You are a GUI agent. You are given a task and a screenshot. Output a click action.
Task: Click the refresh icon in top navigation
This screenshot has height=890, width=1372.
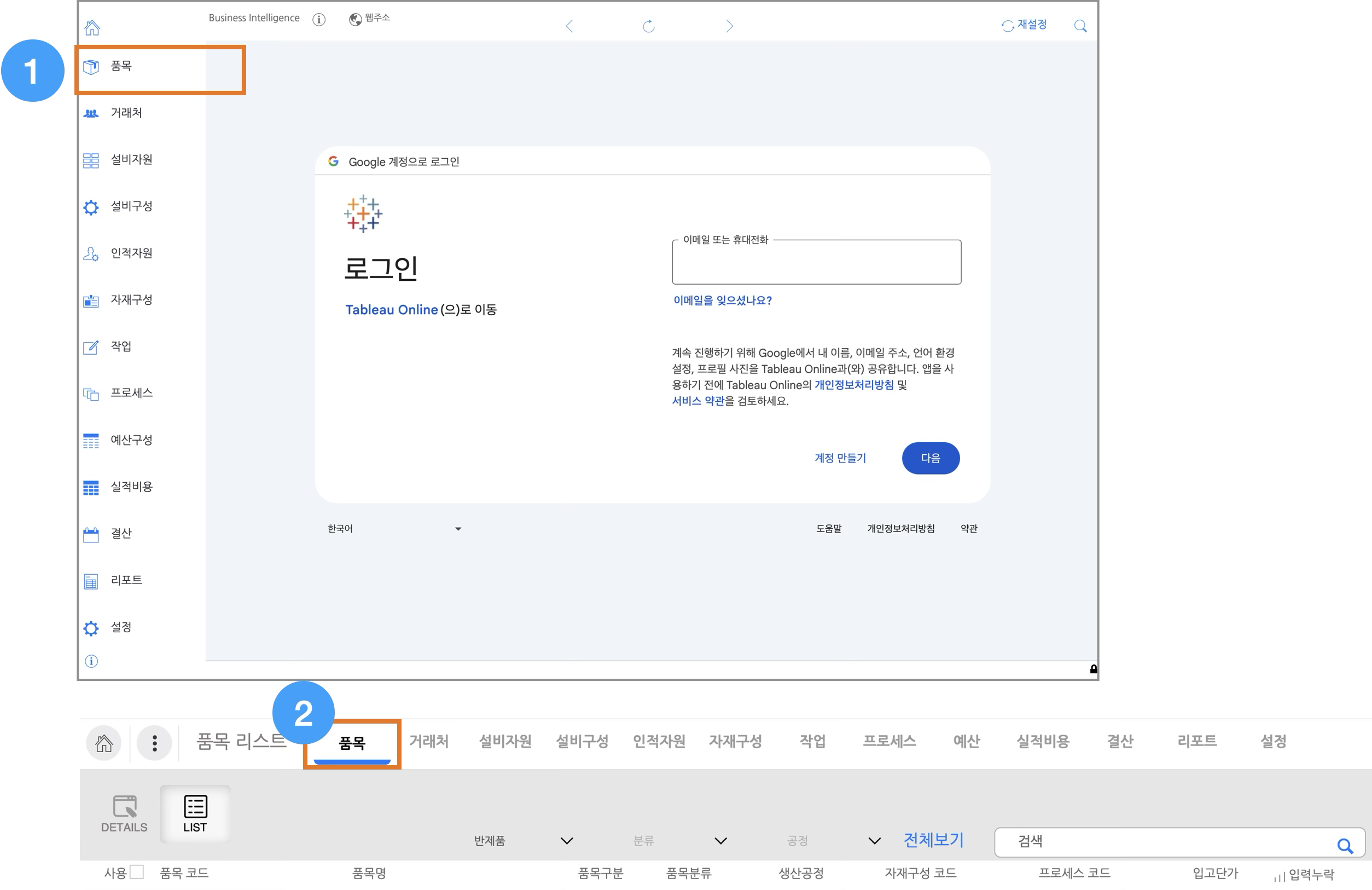[649, 26]
